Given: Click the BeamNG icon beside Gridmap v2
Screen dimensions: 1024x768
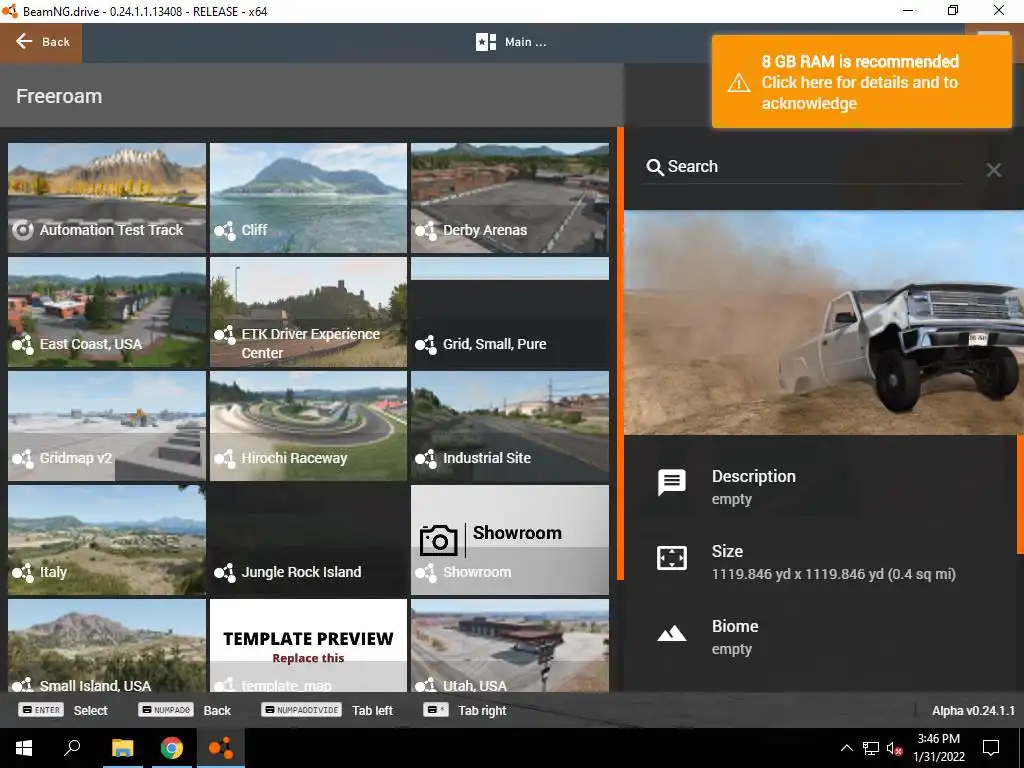Looking at the screenshot, I should (x=23, y=458).
